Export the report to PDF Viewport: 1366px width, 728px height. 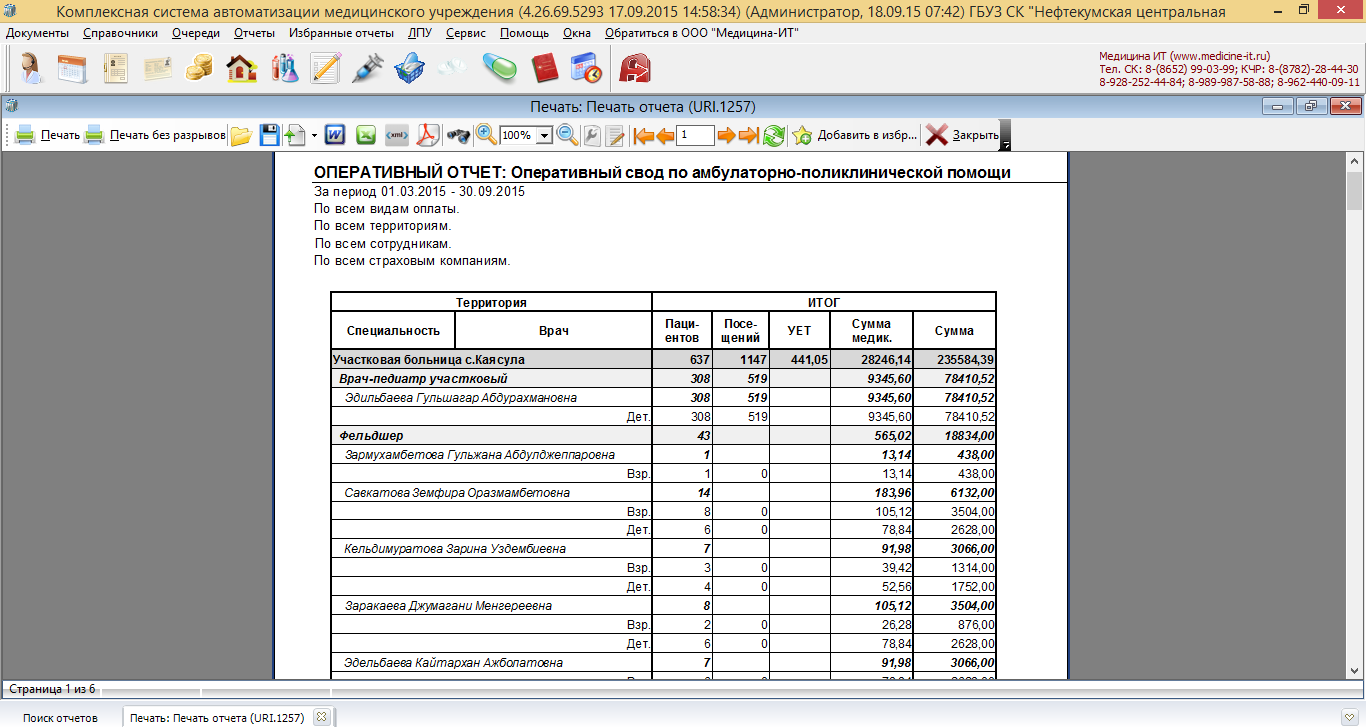428,135
